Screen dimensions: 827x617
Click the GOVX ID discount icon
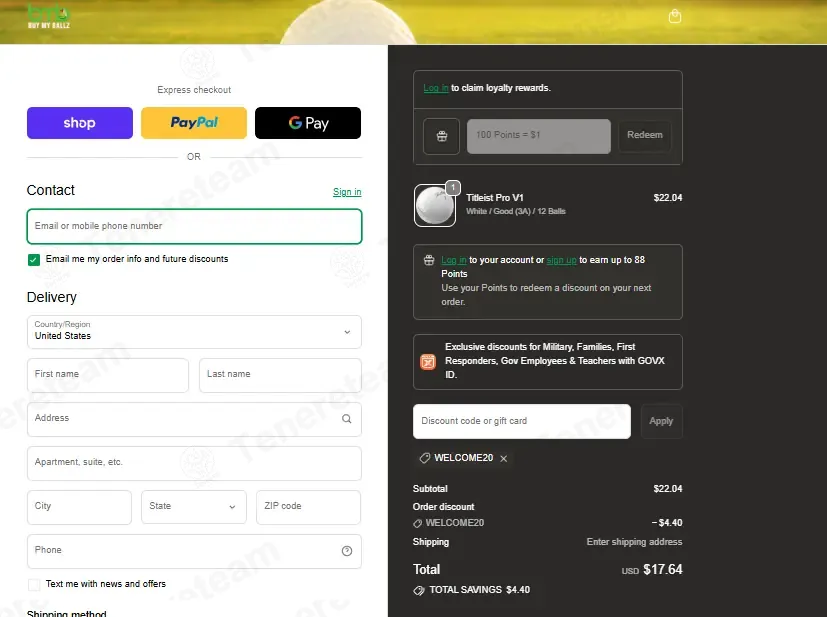tap(428, 362)
